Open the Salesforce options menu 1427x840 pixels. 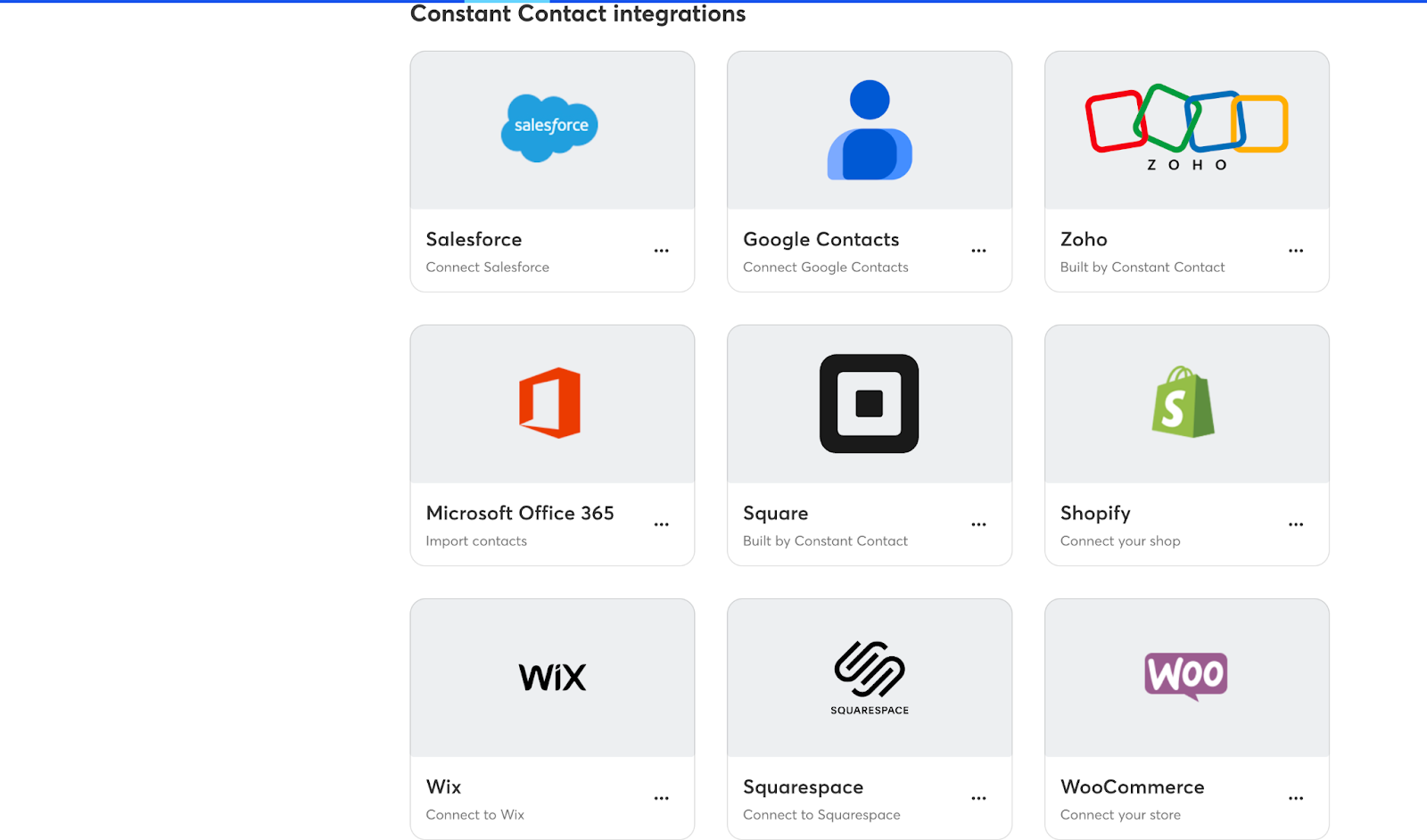(662, 251)
